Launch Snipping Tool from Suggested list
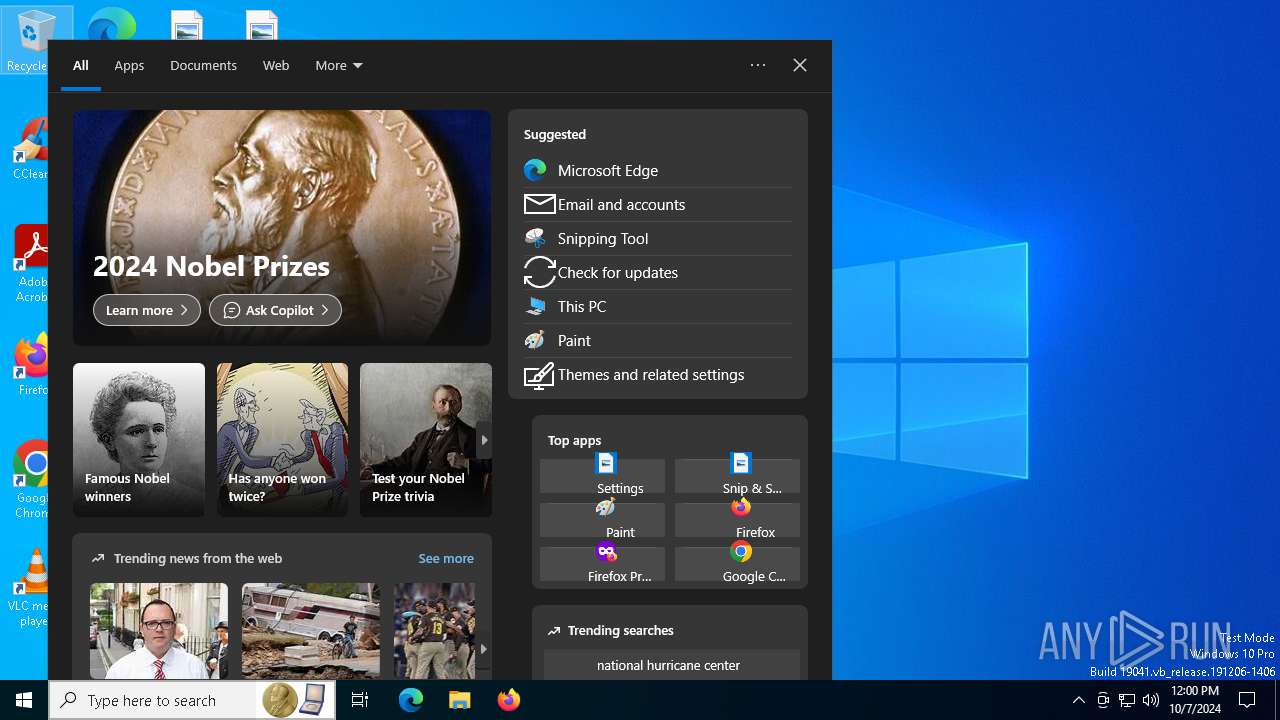Viewport: 1280px width, 720px height. tap(657, 238)
